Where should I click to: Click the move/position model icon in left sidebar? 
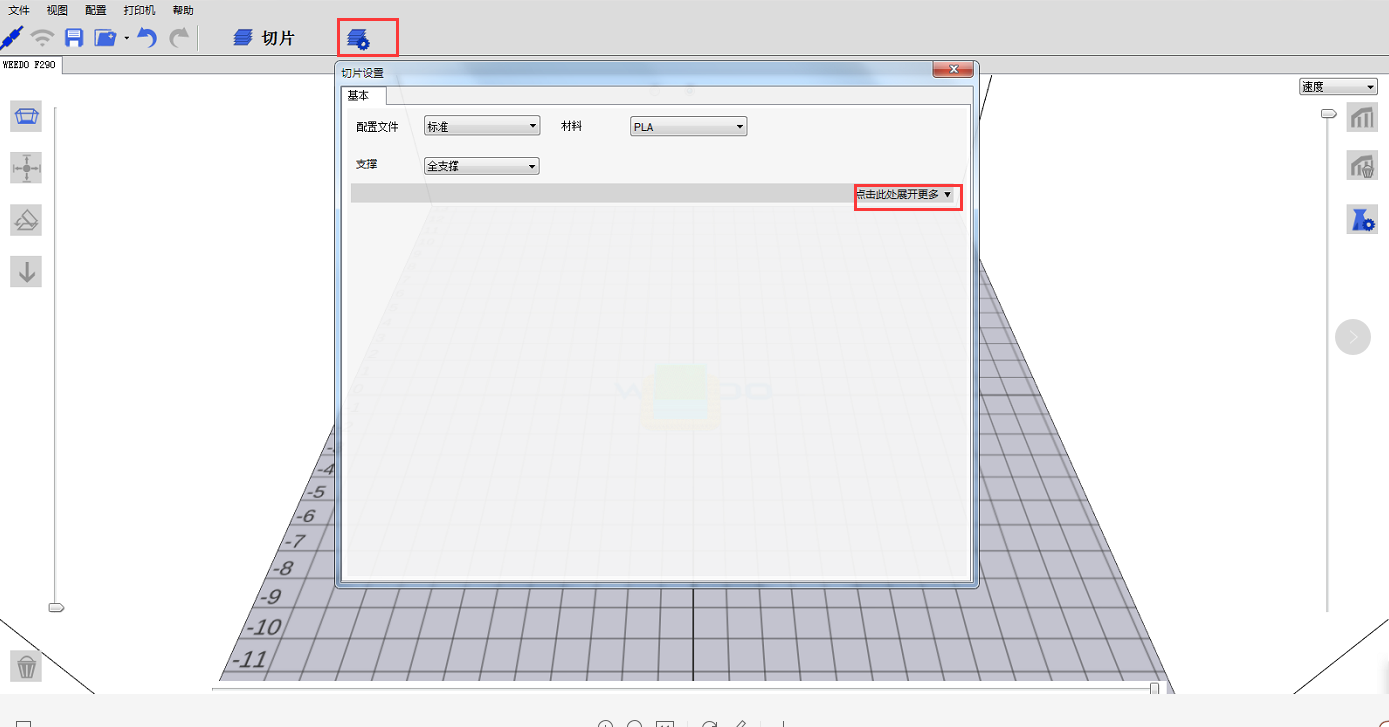pos(26,168)
